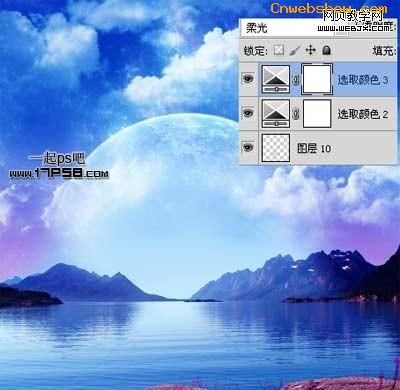Click the mask link icon on 选取颜色 2
Screen dimensions: 400x390
coord(296,114)
